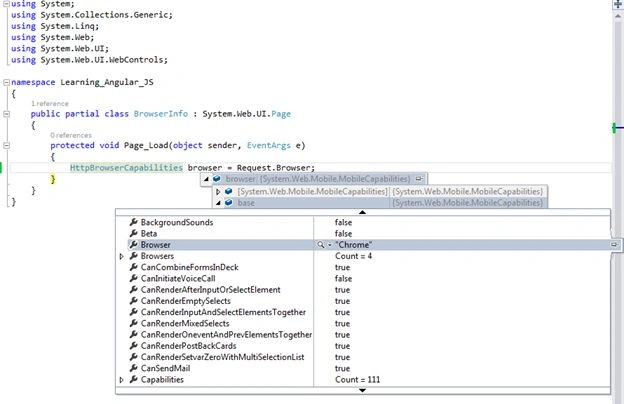Collapse the base node in datatip
The height and width of the screenshot is (404, 624).
[x=218, y=203]
